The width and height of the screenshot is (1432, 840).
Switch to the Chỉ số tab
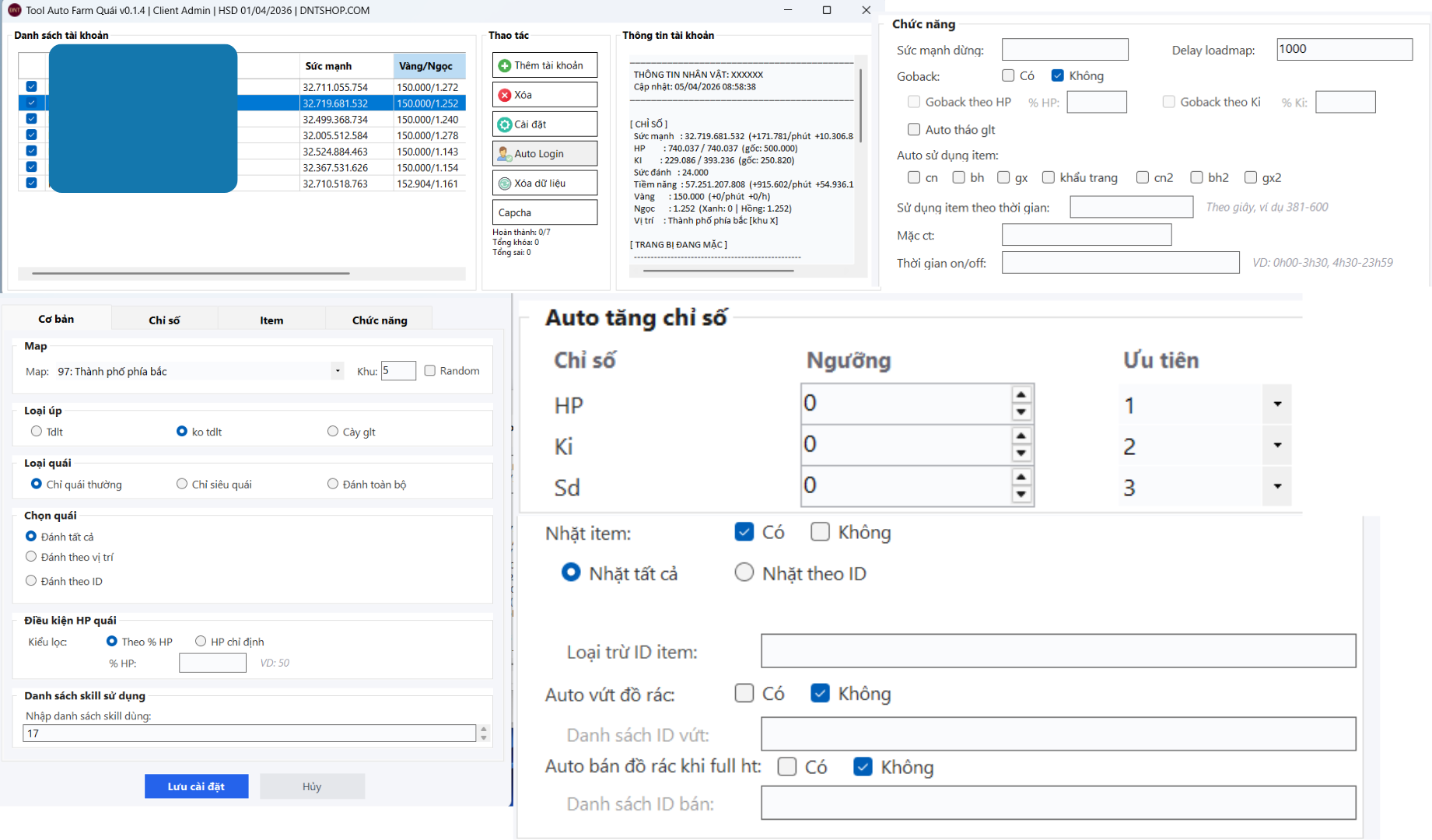[x=164, y=320]
